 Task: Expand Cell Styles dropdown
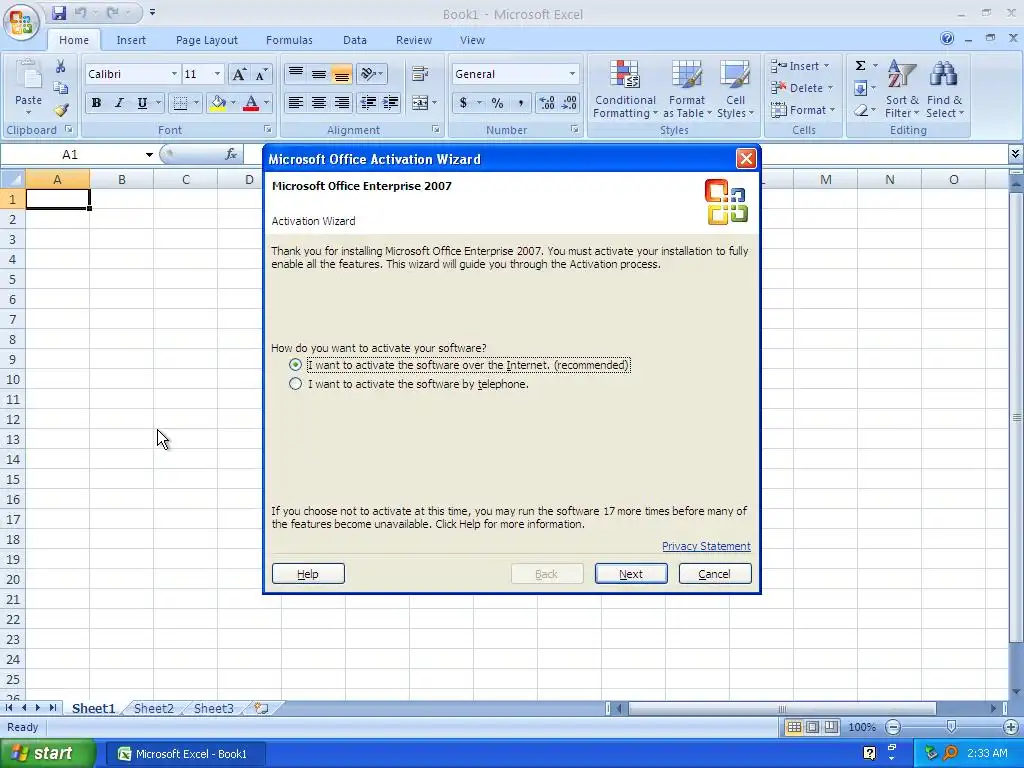[x=735, y=89]
